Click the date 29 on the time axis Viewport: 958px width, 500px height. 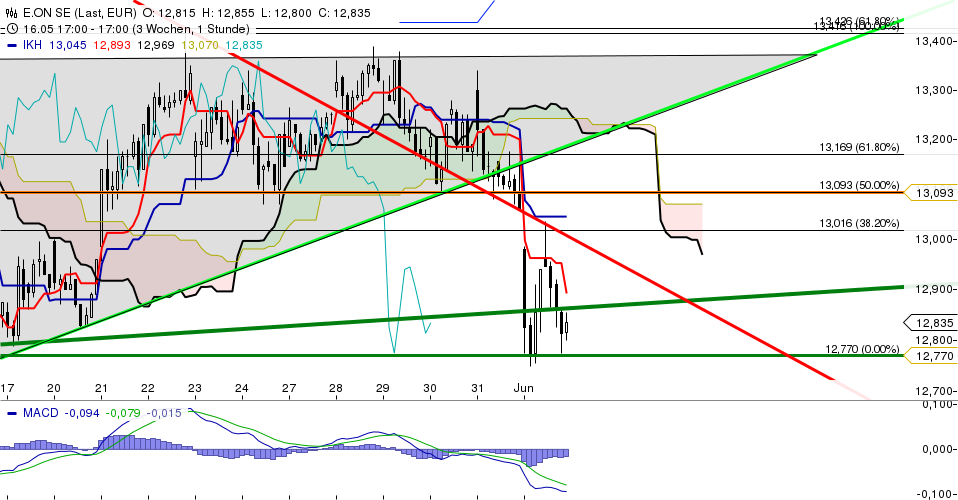click(x=383, y=388)
